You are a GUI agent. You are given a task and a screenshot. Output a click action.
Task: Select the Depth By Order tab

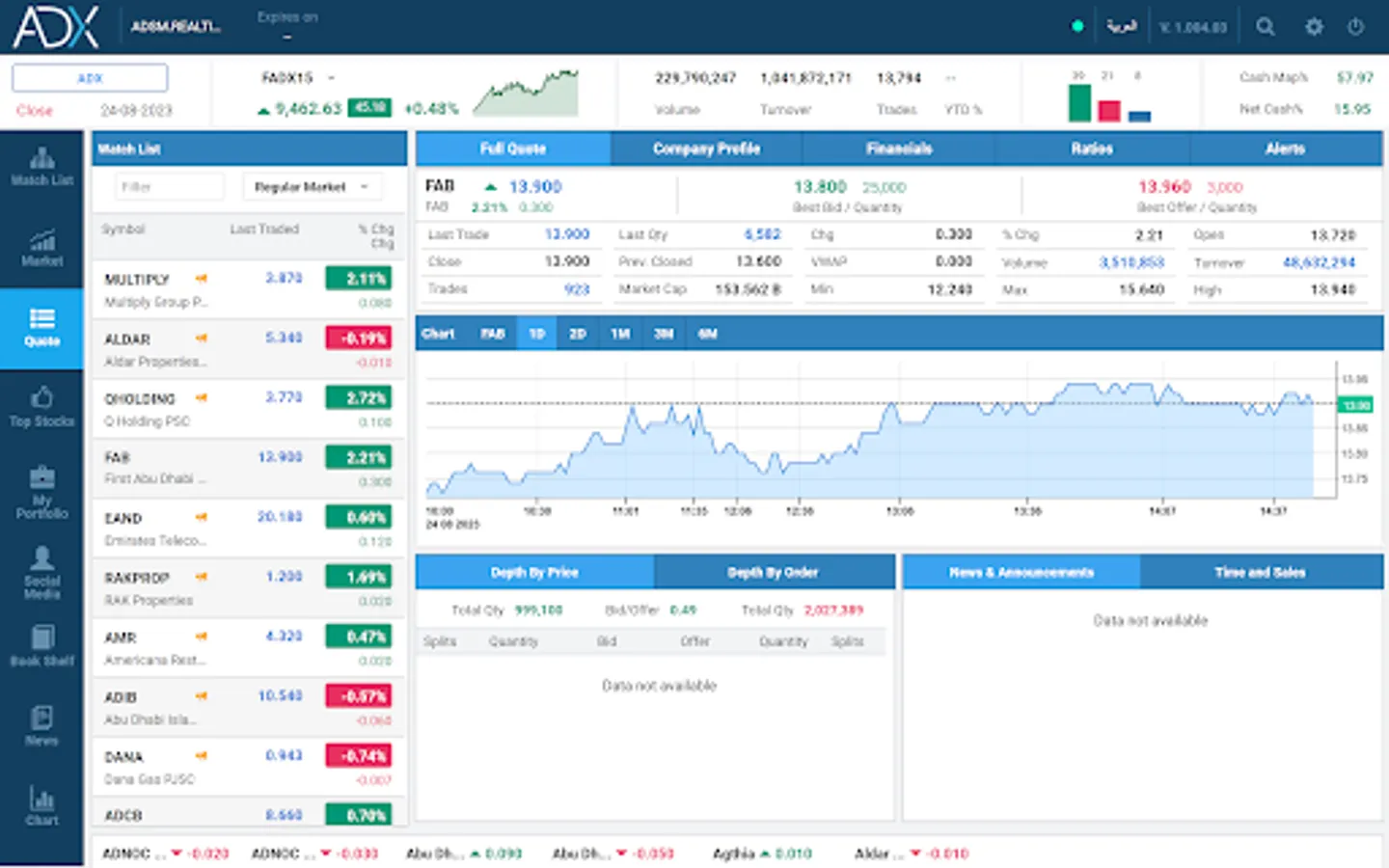(774, 572)
